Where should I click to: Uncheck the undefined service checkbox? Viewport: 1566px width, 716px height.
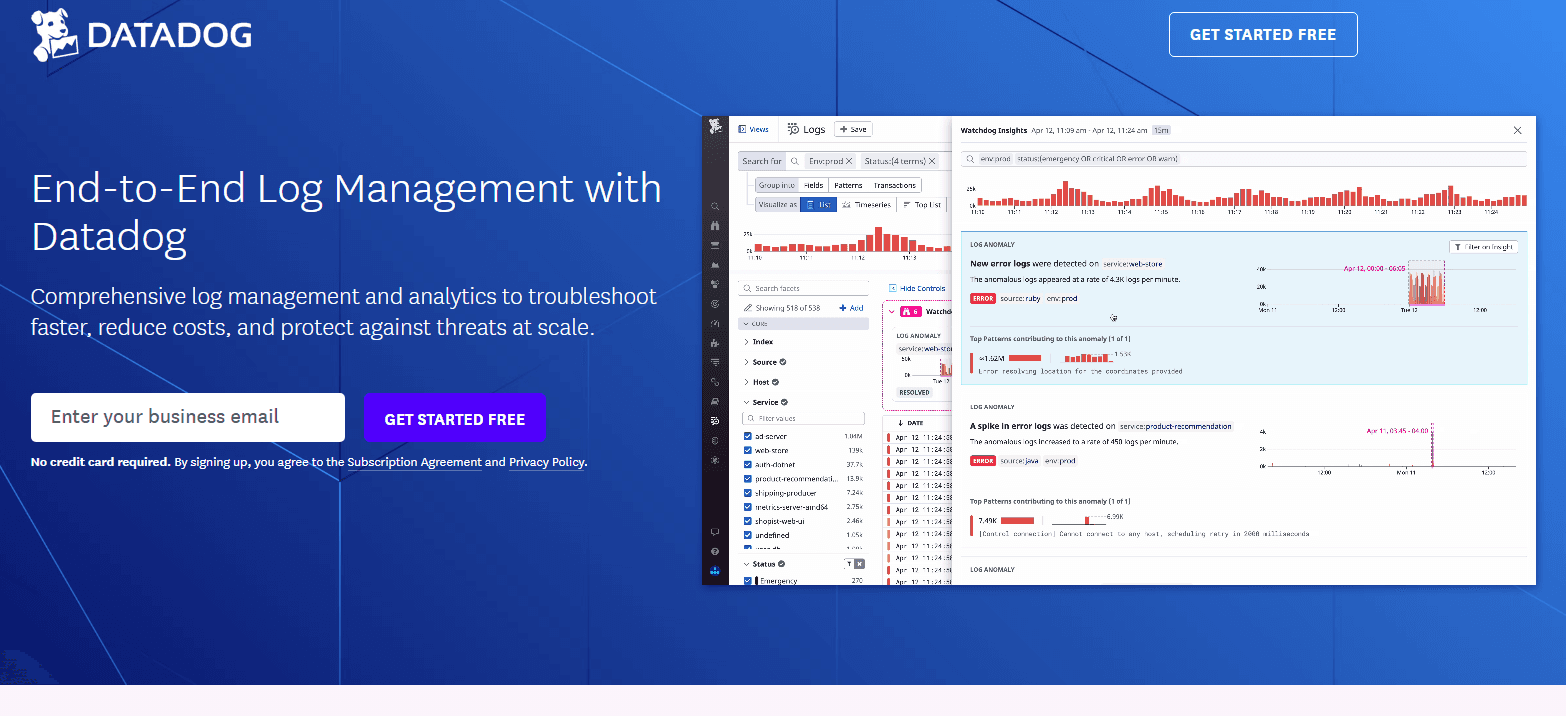(748, 535)
